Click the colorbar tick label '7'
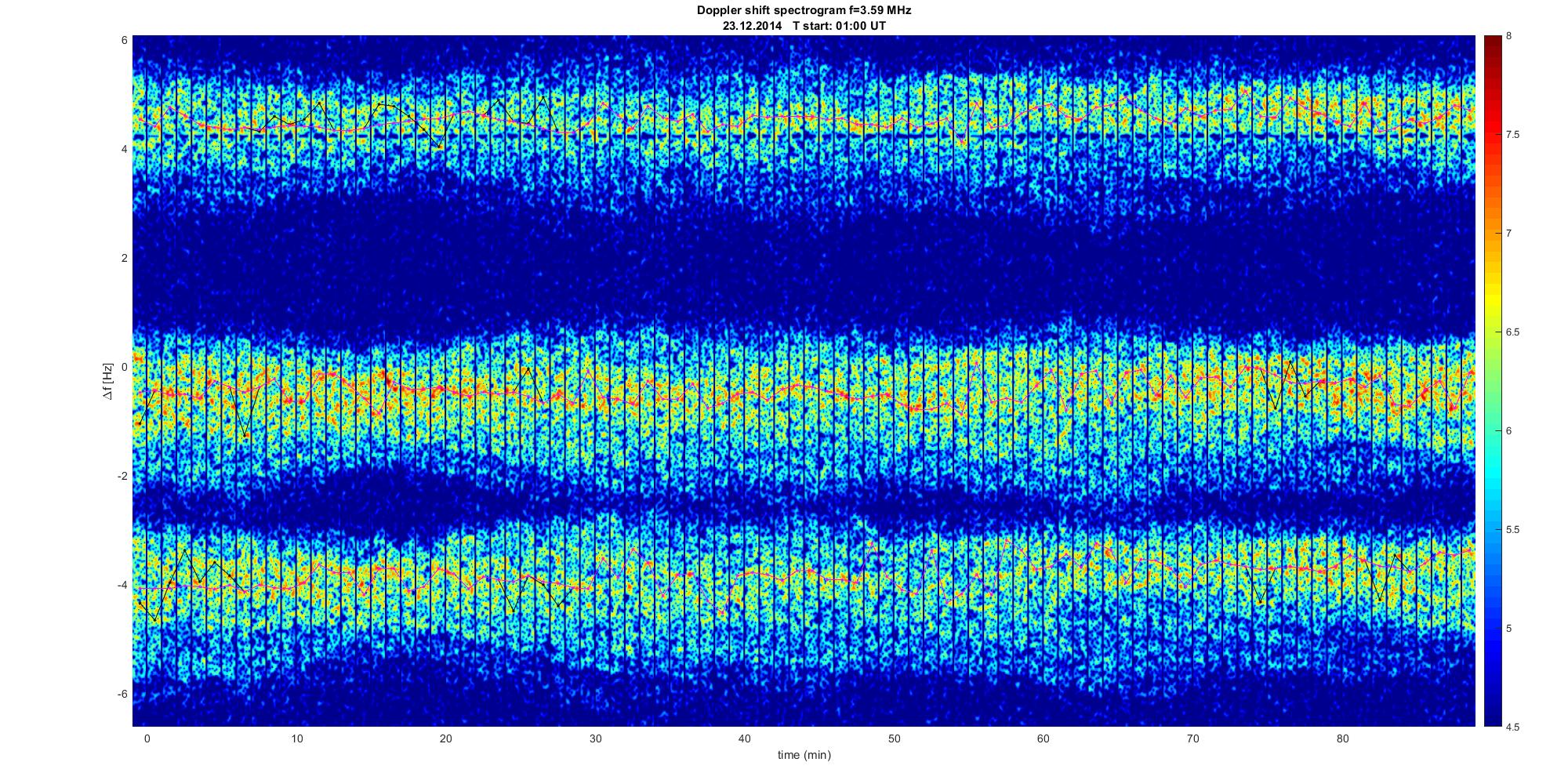The height and width of the screenshot is (780, 1568). [1509, 234]
